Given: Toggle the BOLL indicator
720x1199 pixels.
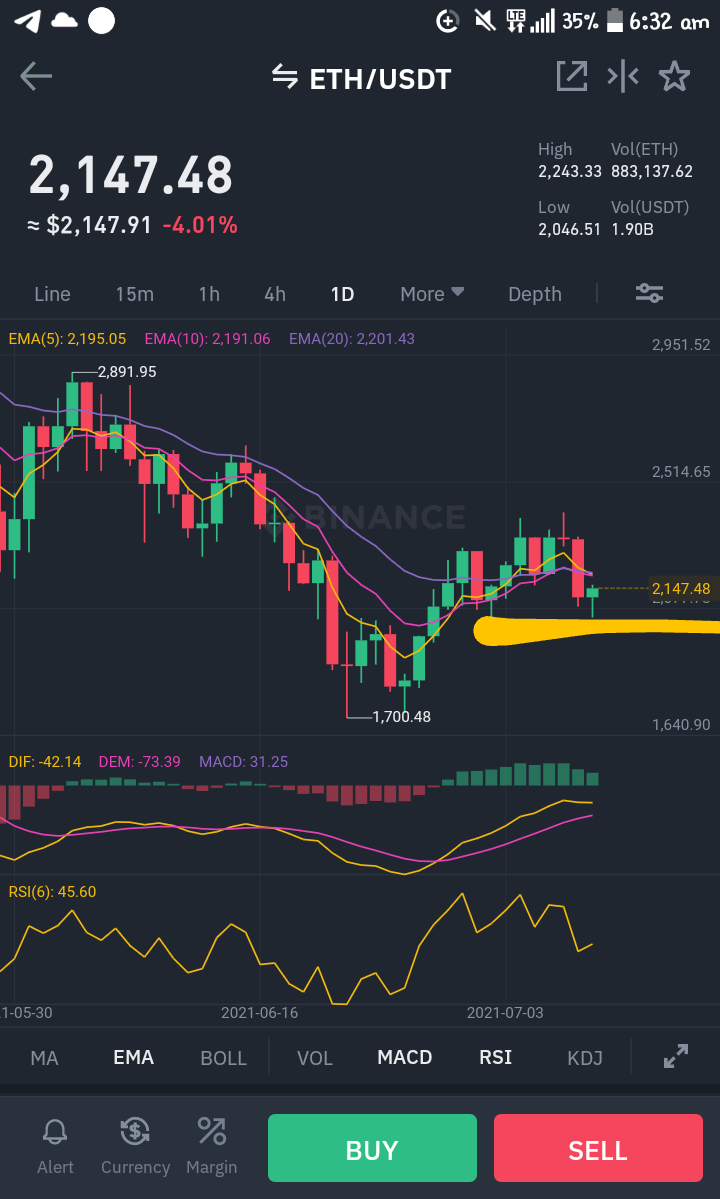Looking at the screenshot, I should [x=223, y=1058].
